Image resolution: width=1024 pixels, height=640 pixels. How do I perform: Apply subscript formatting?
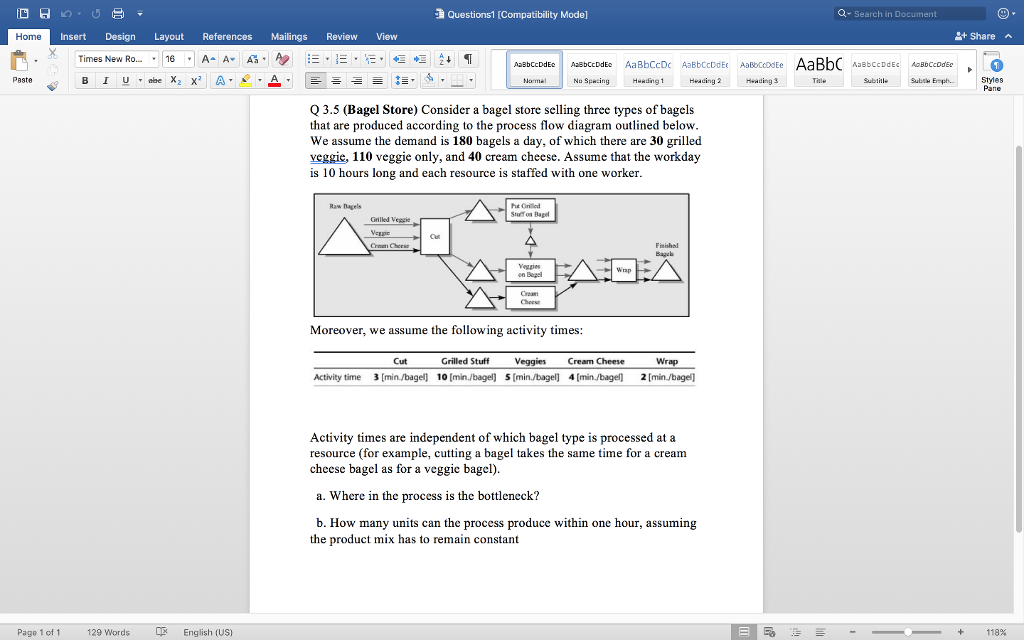point(176,80)
